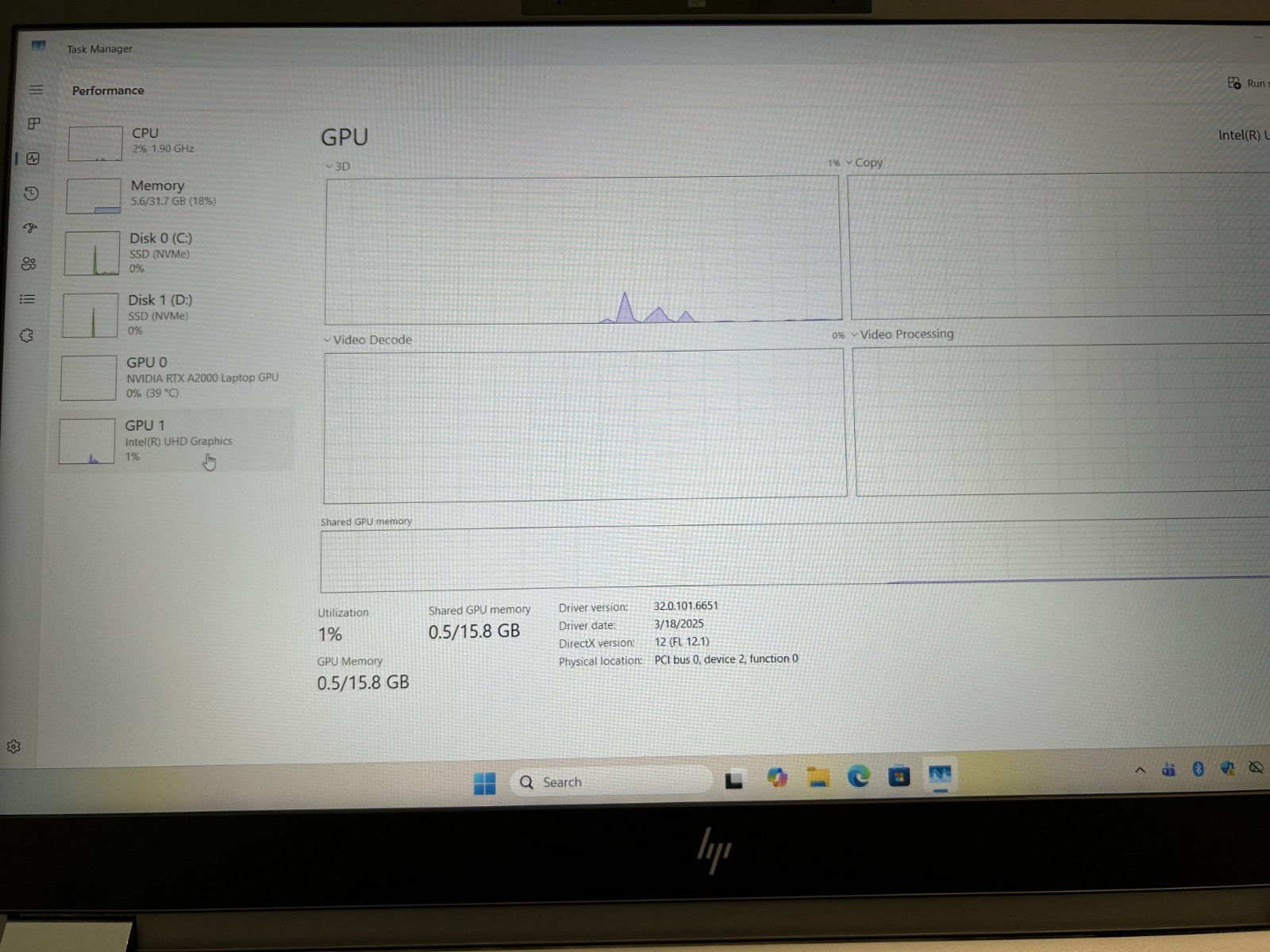
Task: Open the Users sidebar icon
Action: tap(29, 263)
